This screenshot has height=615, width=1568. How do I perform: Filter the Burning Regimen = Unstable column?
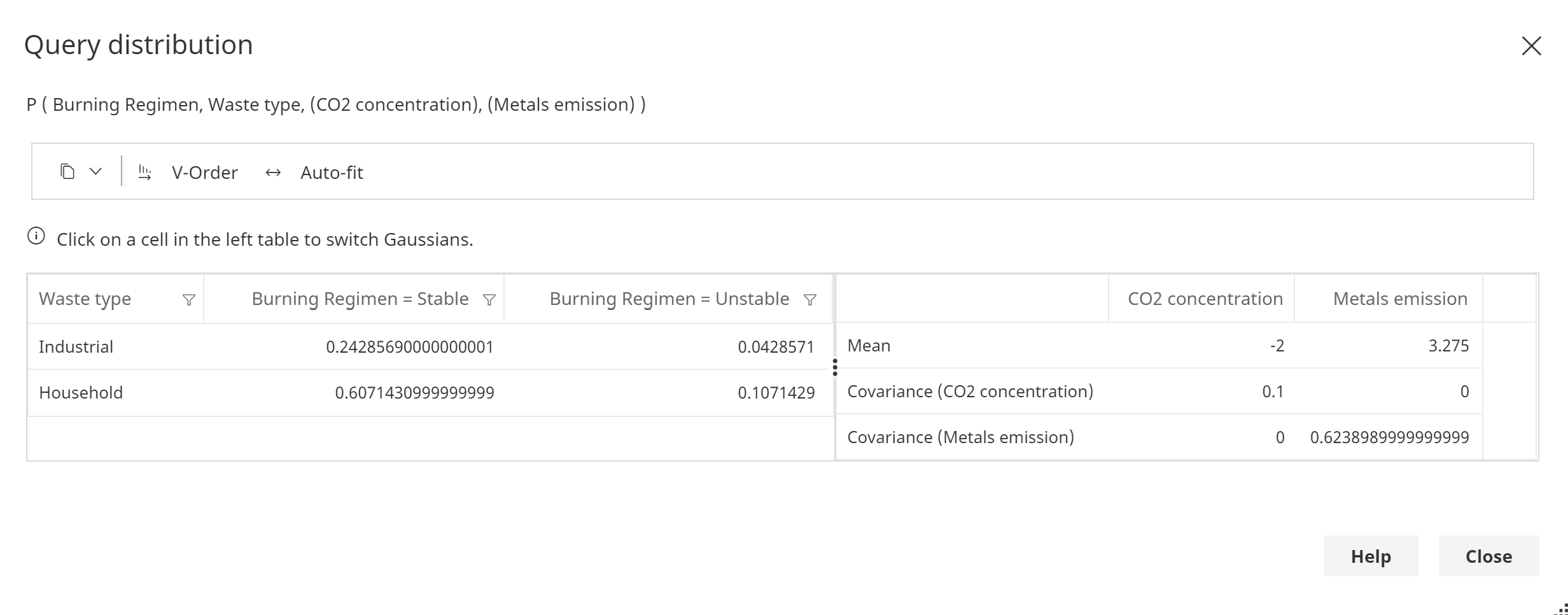pyautogui.click(x=809, y=300)
